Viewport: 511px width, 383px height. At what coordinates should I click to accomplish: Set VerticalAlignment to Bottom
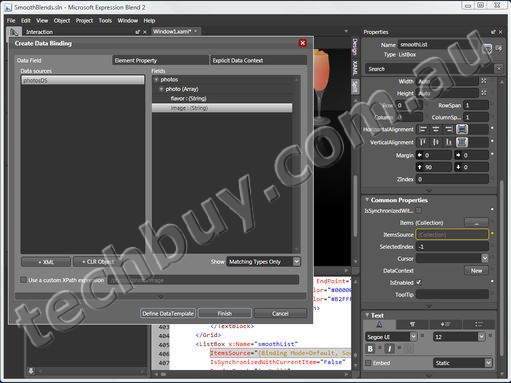(449, 142)
